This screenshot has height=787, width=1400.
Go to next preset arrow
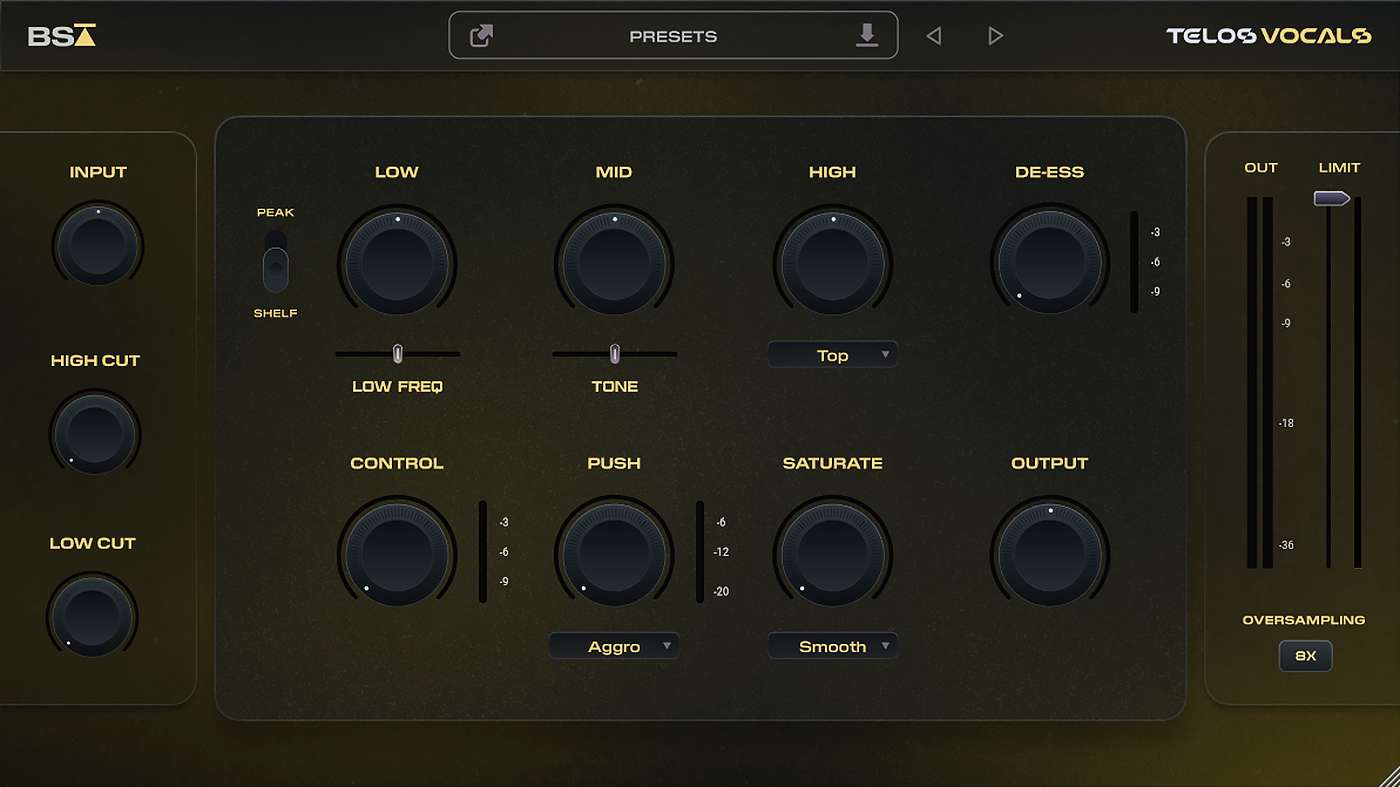[x=995, y=36]
